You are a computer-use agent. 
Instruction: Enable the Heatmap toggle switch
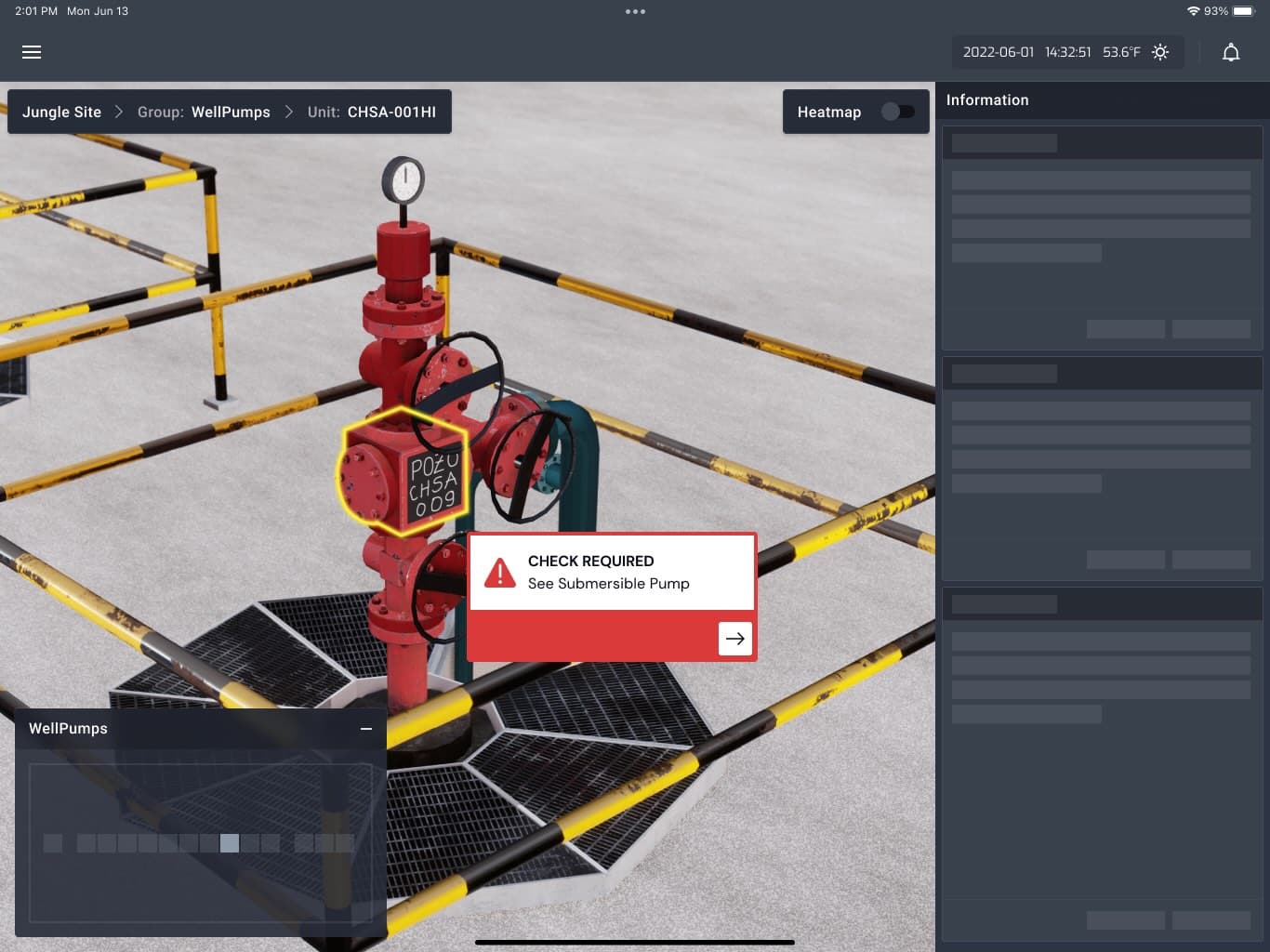(x=897, y=112)
